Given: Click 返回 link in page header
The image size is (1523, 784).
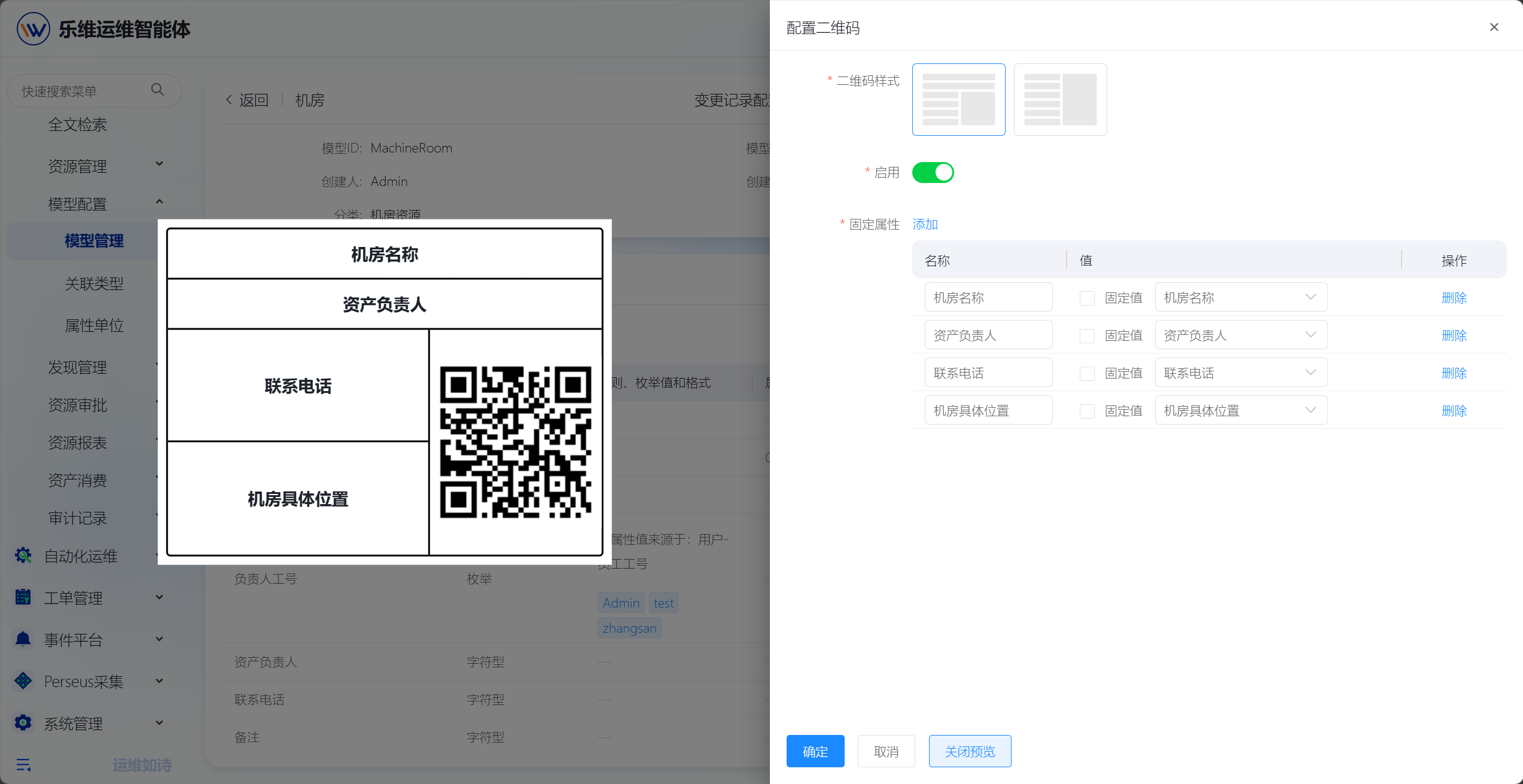Looking at the screenshot, I should [x=254, y=100].
